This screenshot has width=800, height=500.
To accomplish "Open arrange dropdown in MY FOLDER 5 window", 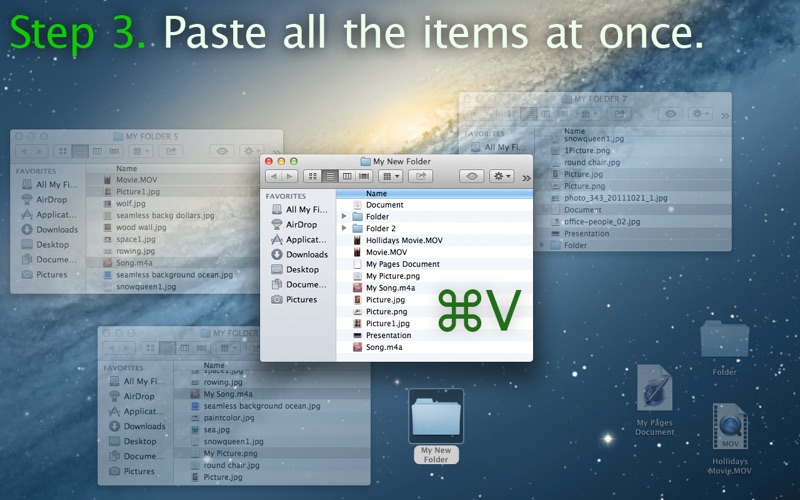I will [140, 151].
